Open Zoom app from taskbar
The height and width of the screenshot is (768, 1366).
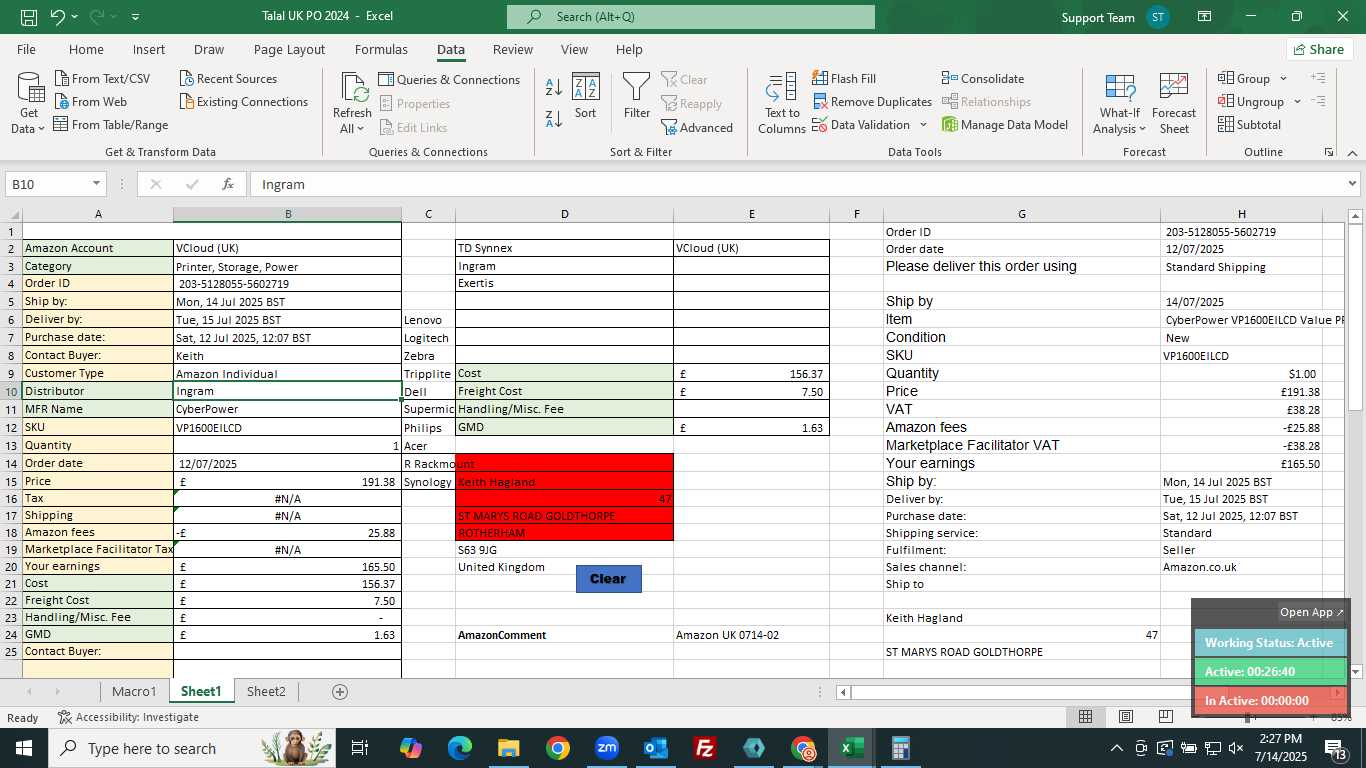[607, 748]
